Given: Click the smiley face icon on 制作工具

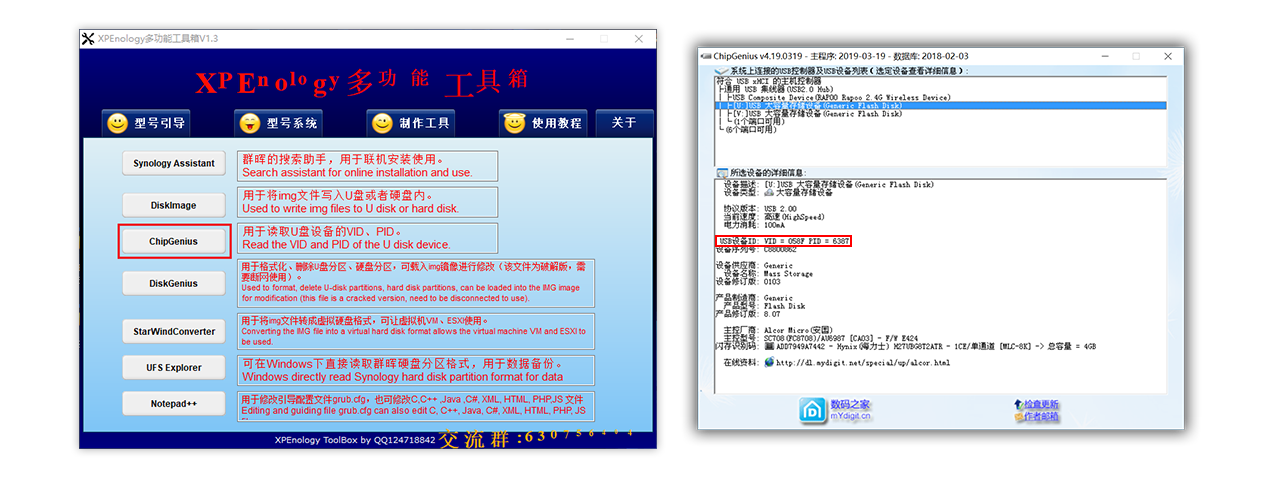Looking at the screenshot, I should coord(382,124).
